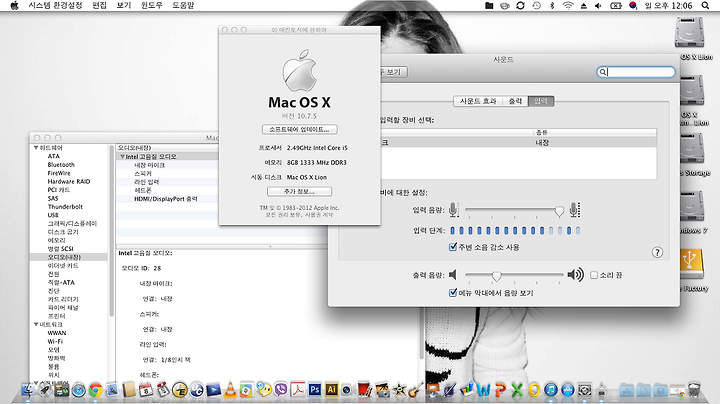Launch Google Chrome from the dock
This screenshot has height=404, width=720.
coord(96,390)
